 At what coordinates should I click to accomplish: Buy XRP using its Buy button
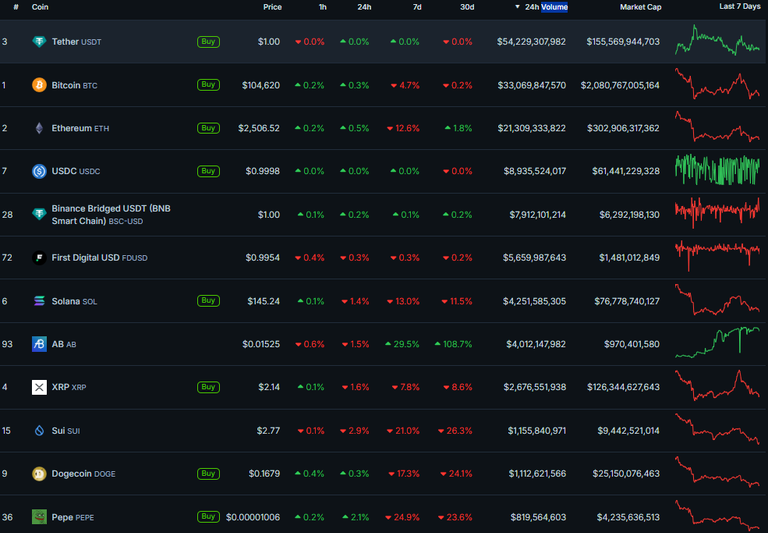[x=208, y=387]
